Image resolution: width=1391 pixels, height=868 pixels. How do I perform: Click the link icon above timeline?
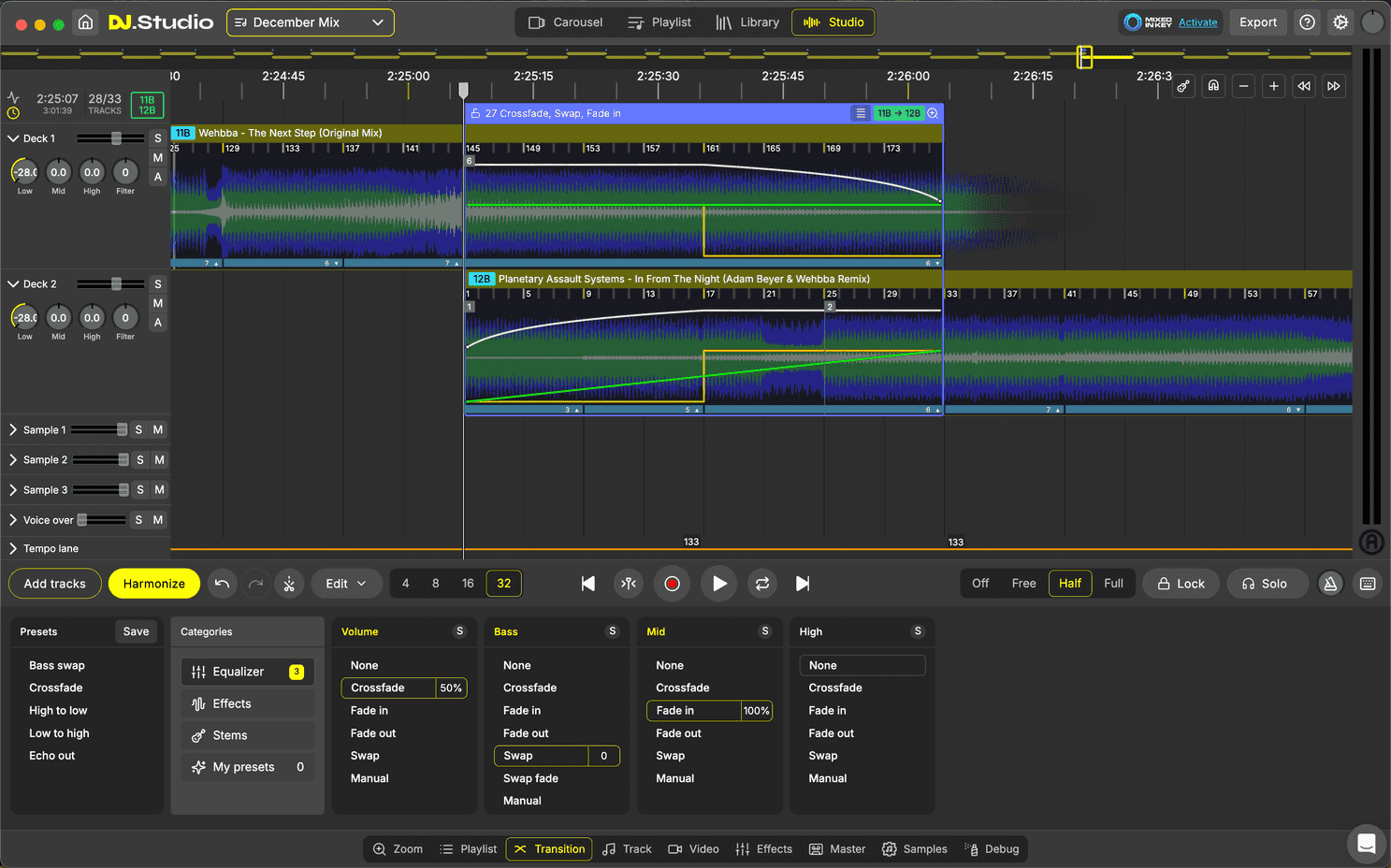(1183, 86)
